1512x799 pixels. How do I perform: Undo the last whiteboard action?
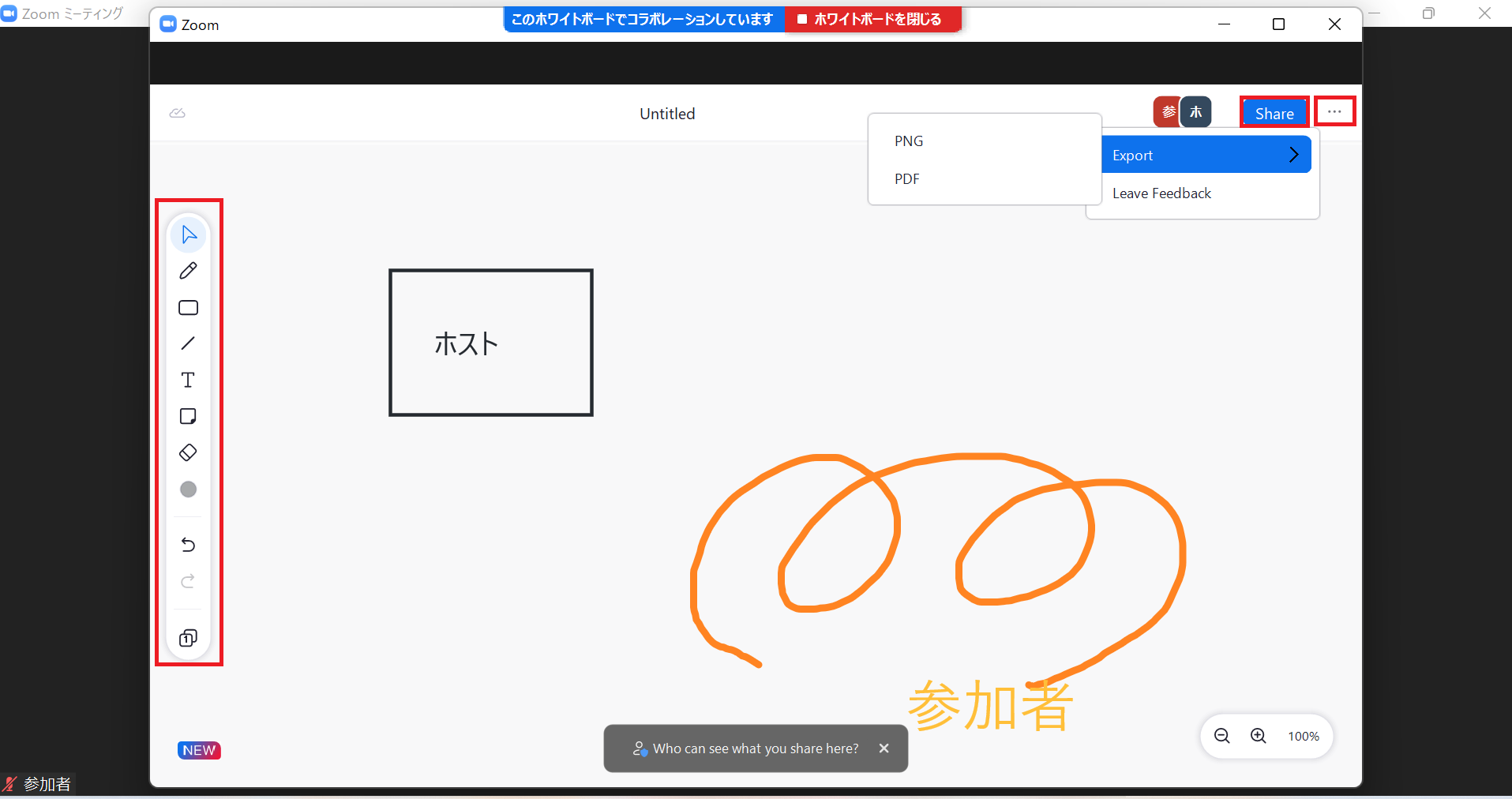click(188, 545)
